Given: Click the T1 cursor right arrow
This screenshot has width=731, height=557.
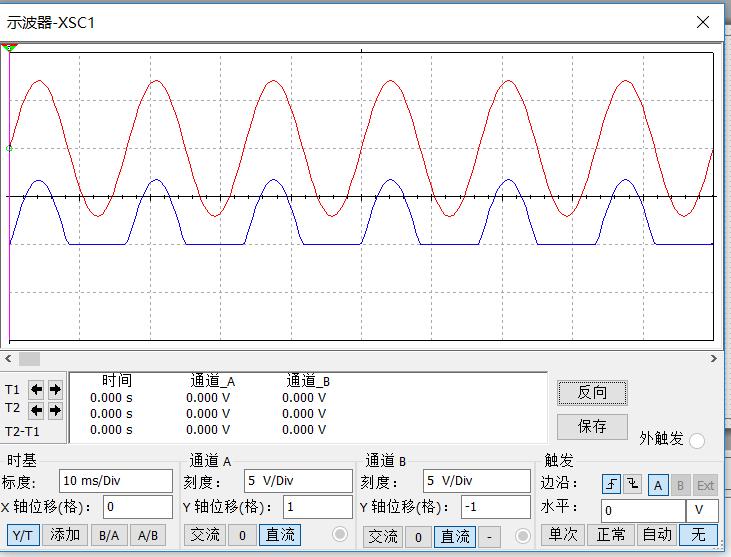Looking at the screenshot, I should click(55, 390).
